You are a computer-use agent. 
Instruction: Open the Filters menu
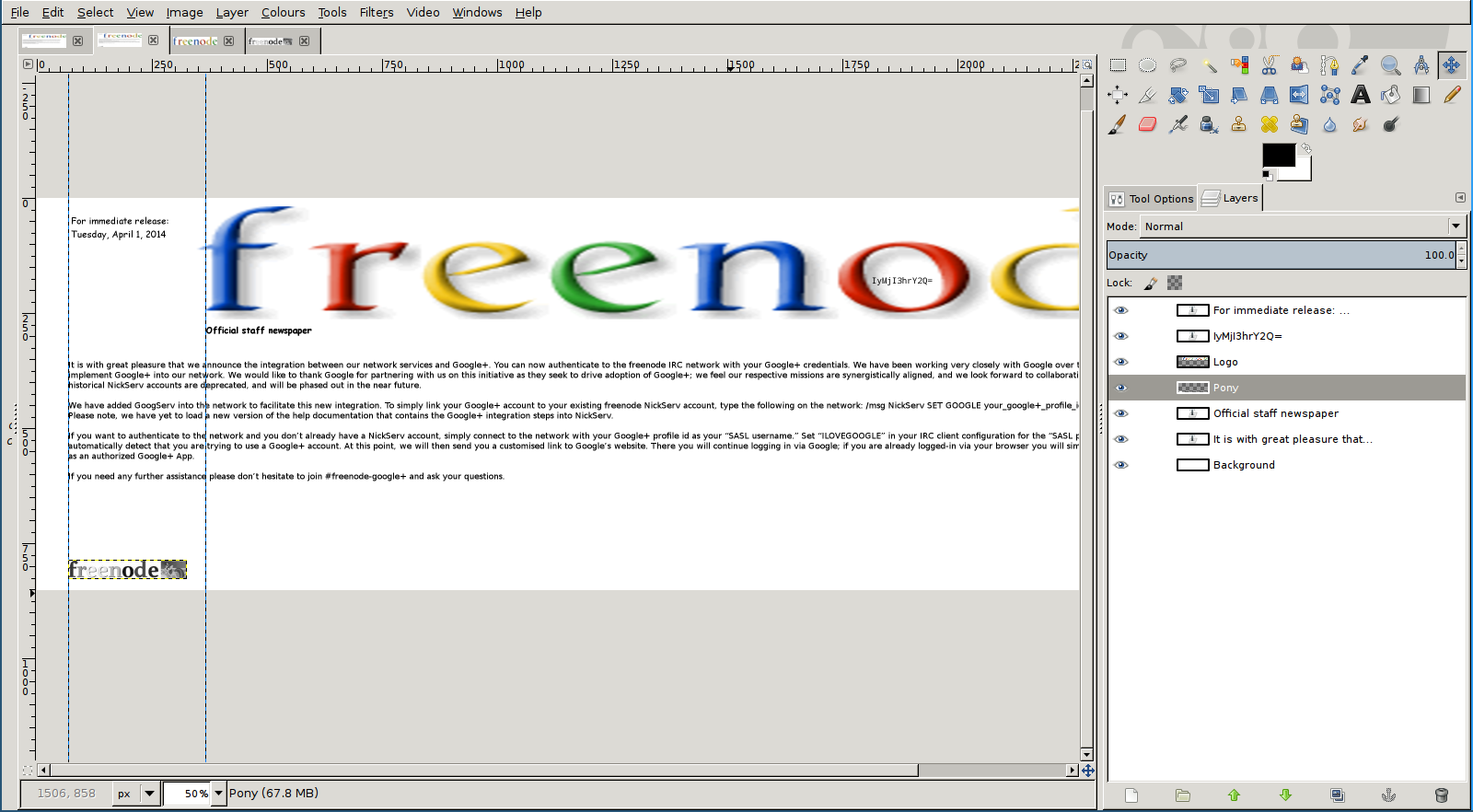coord(377,12)
